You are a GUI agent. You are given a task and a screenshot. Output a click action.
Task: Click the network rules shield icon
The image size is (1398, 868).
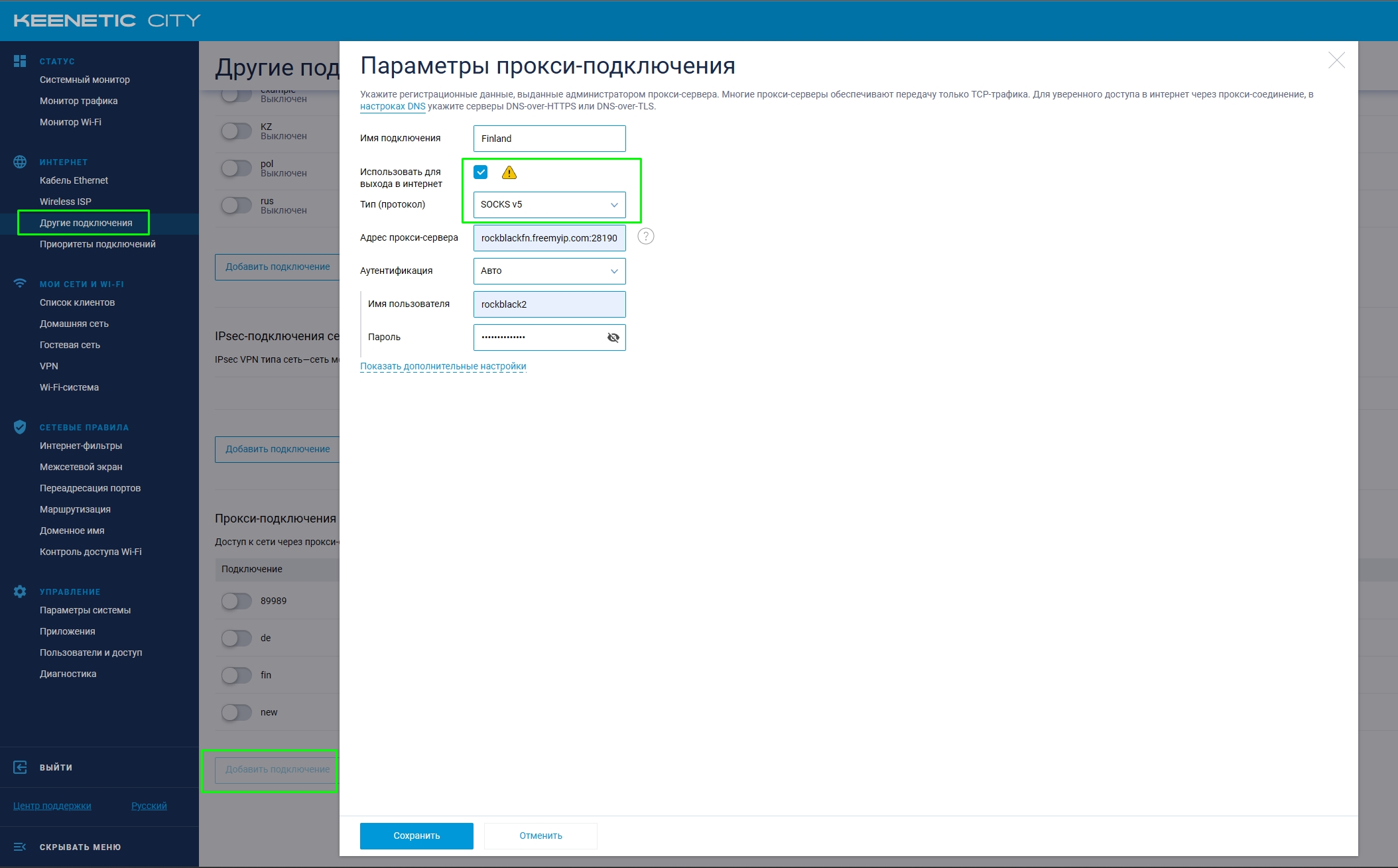tap(20, 427)
